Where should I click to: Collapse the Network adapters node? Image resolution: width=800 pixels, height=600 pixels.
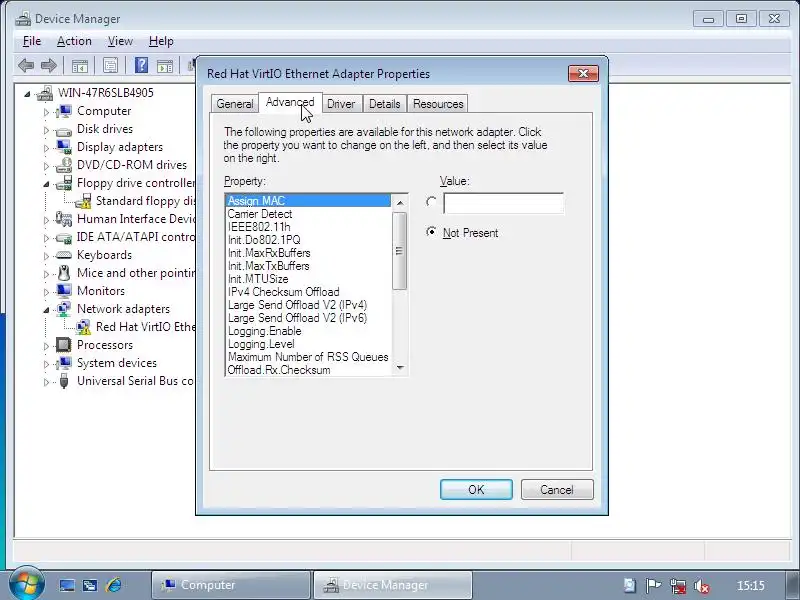point(46,310)
